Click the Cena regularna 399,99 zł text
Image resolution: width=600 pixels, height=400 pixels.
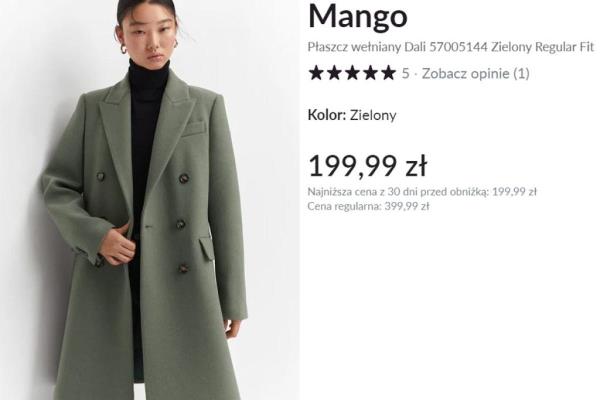click(x=368, y=206)
